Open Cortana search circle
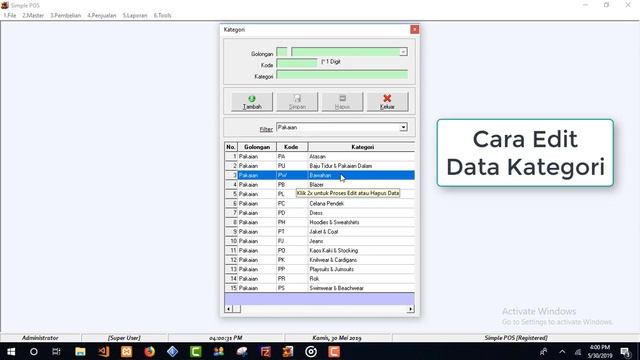This screenshot has height=360, width=640. click(x=34, y=351)
